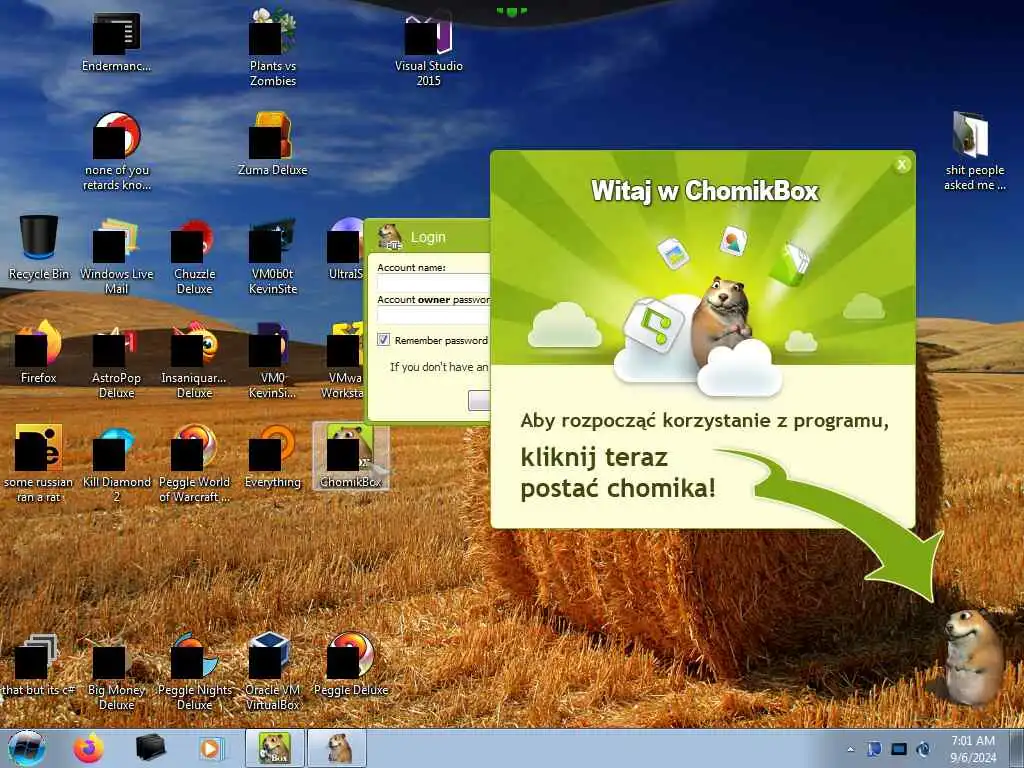Select the UltraISO desktop icon

click(345, 248)
